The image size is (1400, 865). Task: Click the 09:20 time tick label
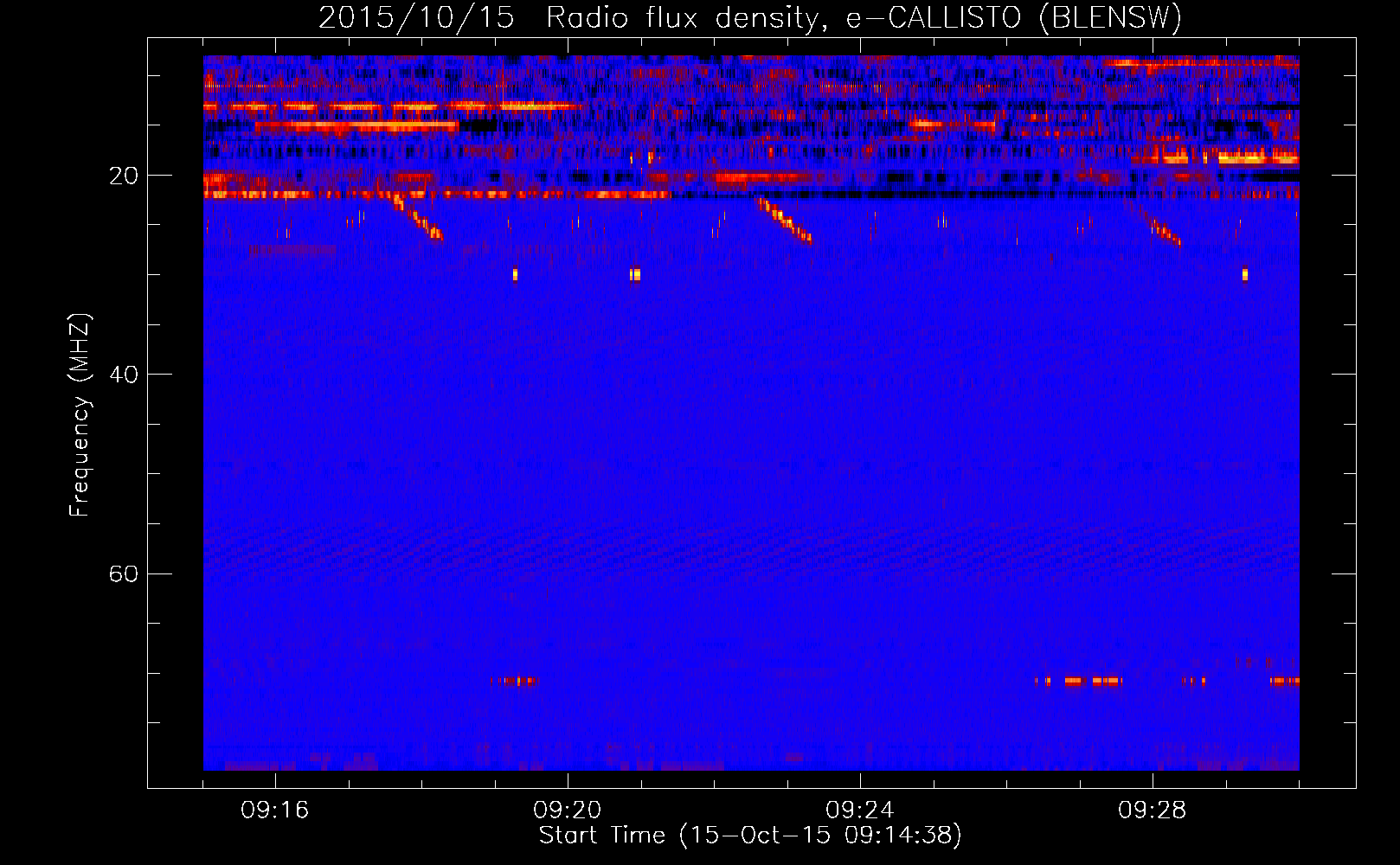pos(568,811)
